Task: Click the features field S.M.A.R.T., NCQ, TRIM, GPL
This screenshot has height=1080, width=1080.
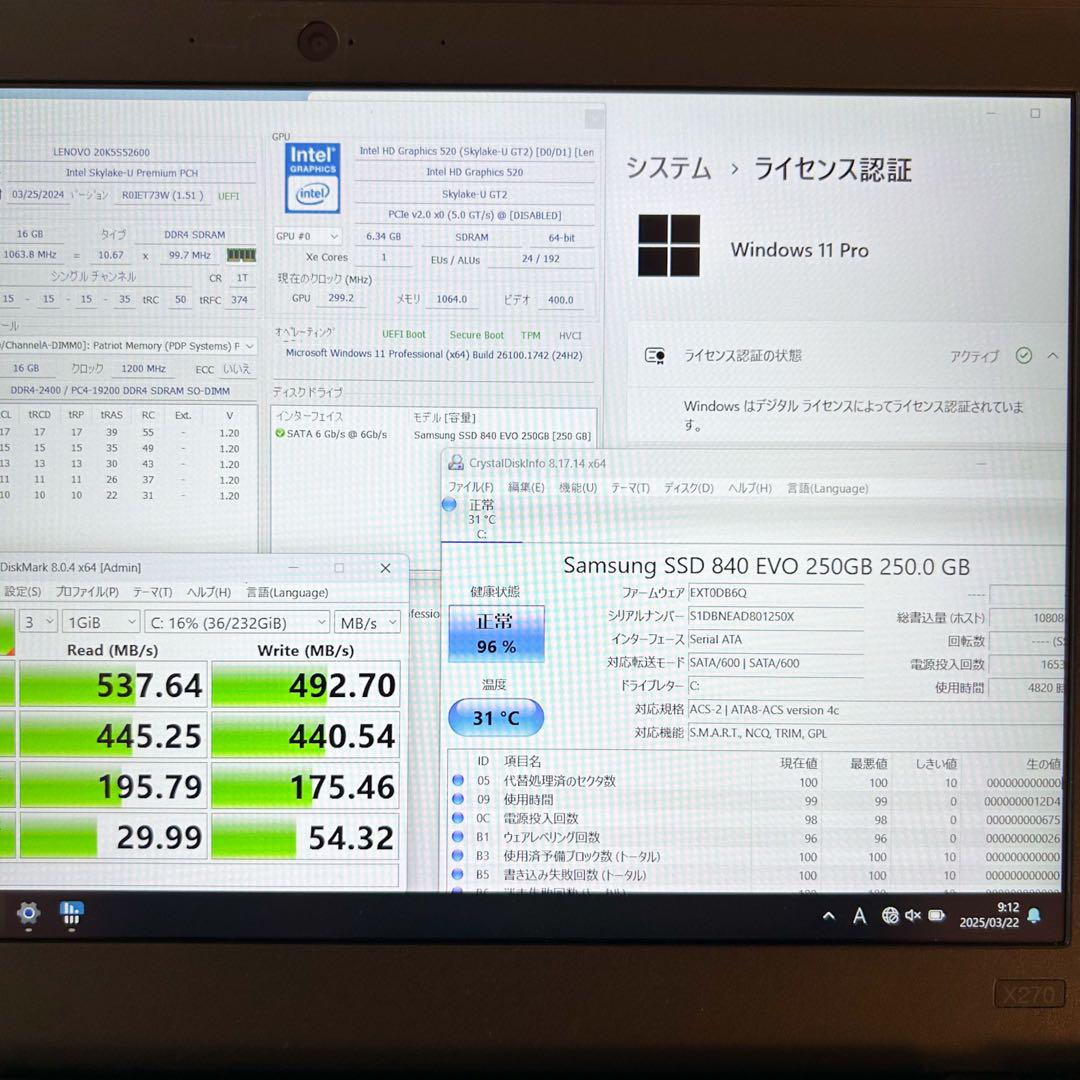Action: coord(876,734)
